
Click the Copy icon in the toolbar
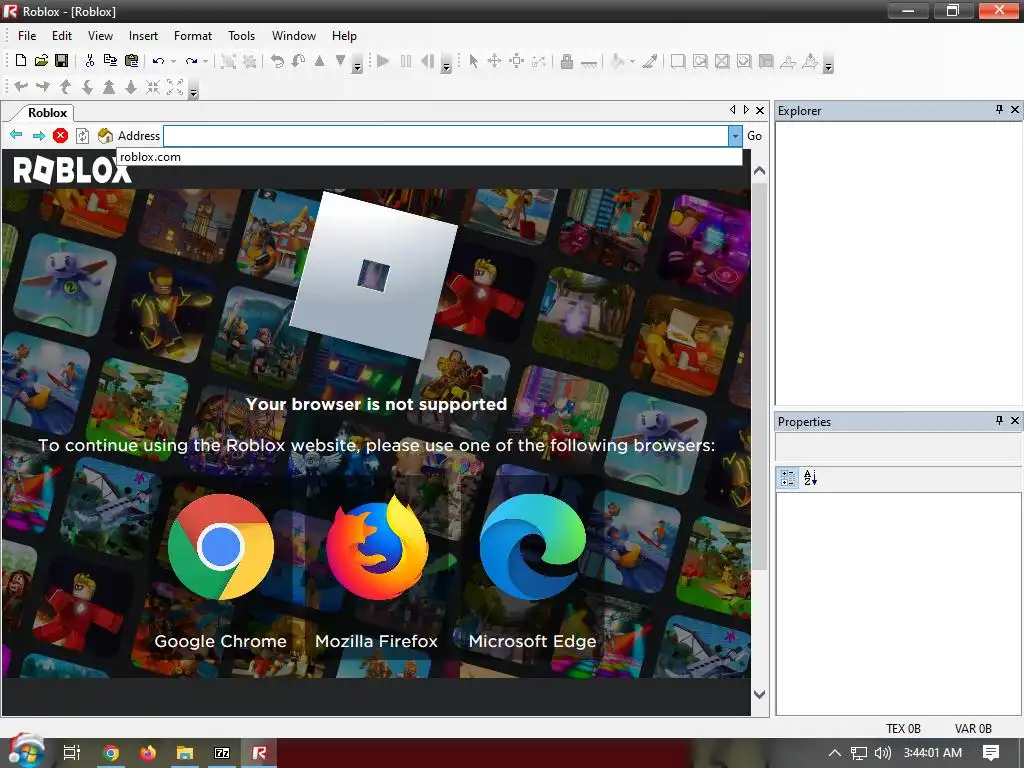(x=110, y=61)
